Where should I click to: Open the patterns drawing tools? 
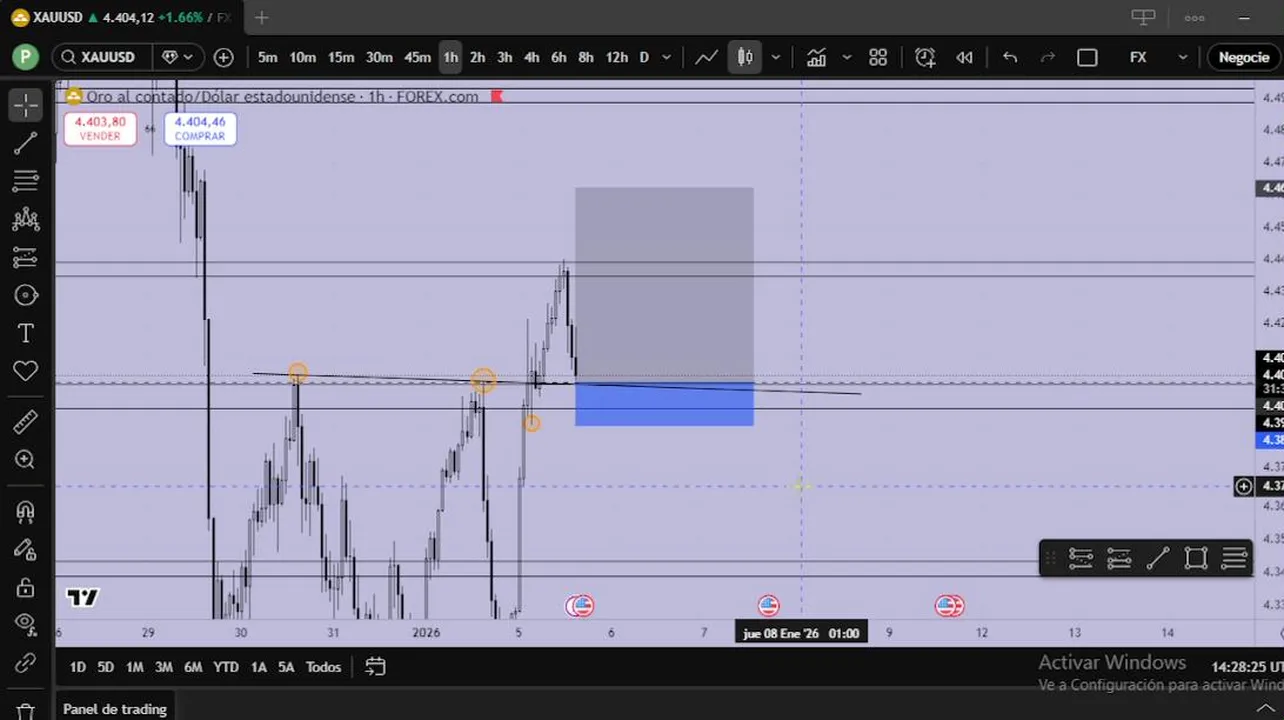pos(25,219)
